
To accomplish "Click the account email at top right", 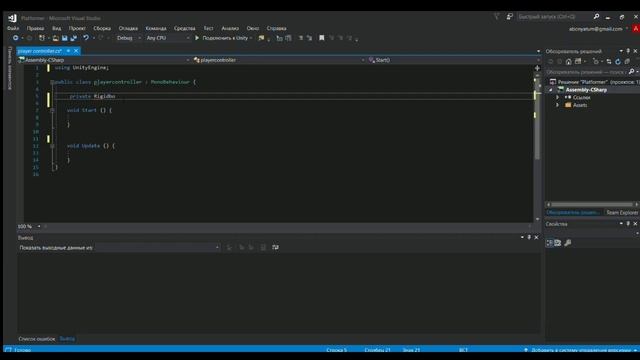I will [596, 29].
